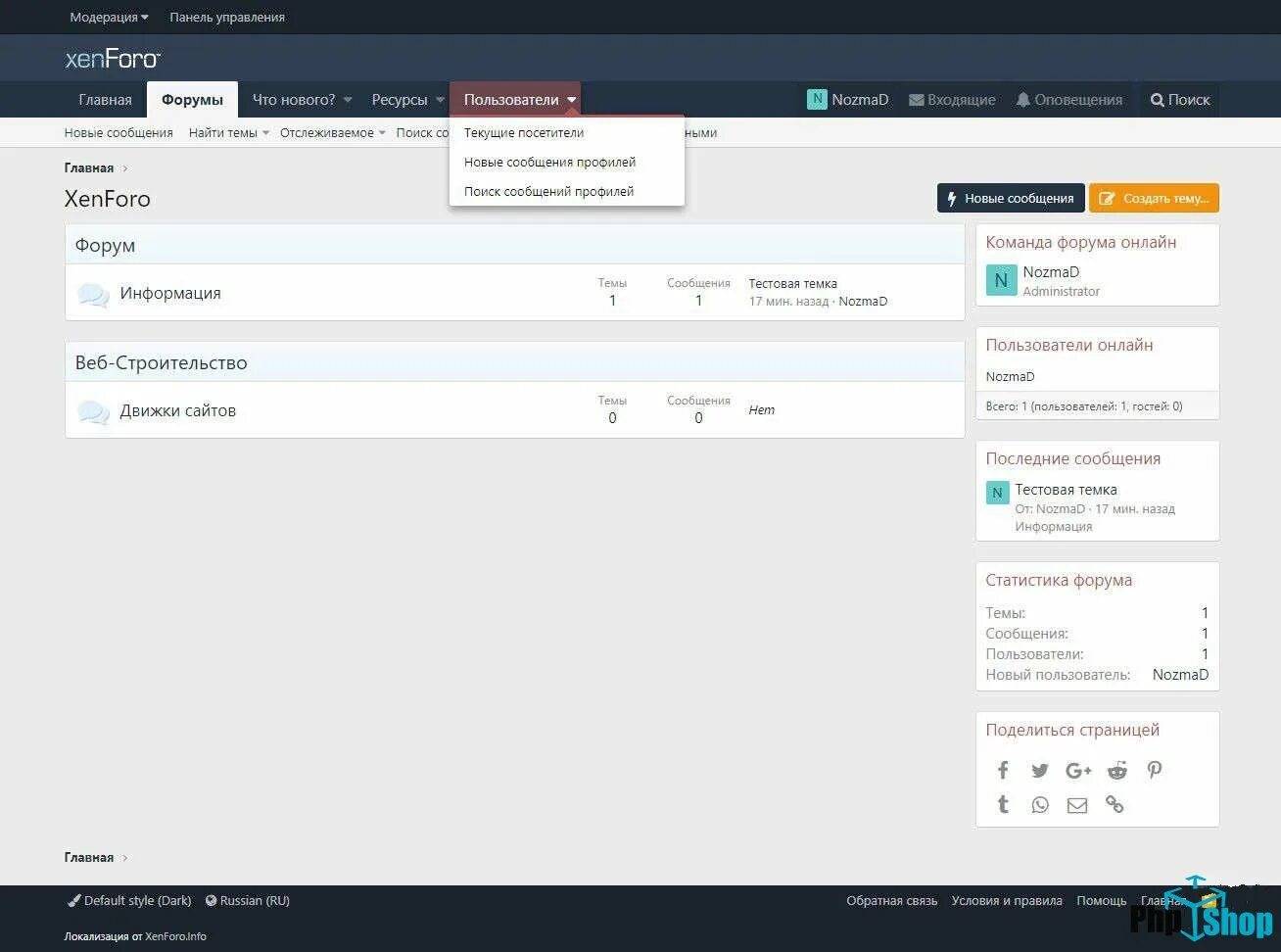Click Главная breadcrumb above XenForo title
The height and width of the screenshot is (952, 1281).
pyautogui.click(x=89, y=168)
